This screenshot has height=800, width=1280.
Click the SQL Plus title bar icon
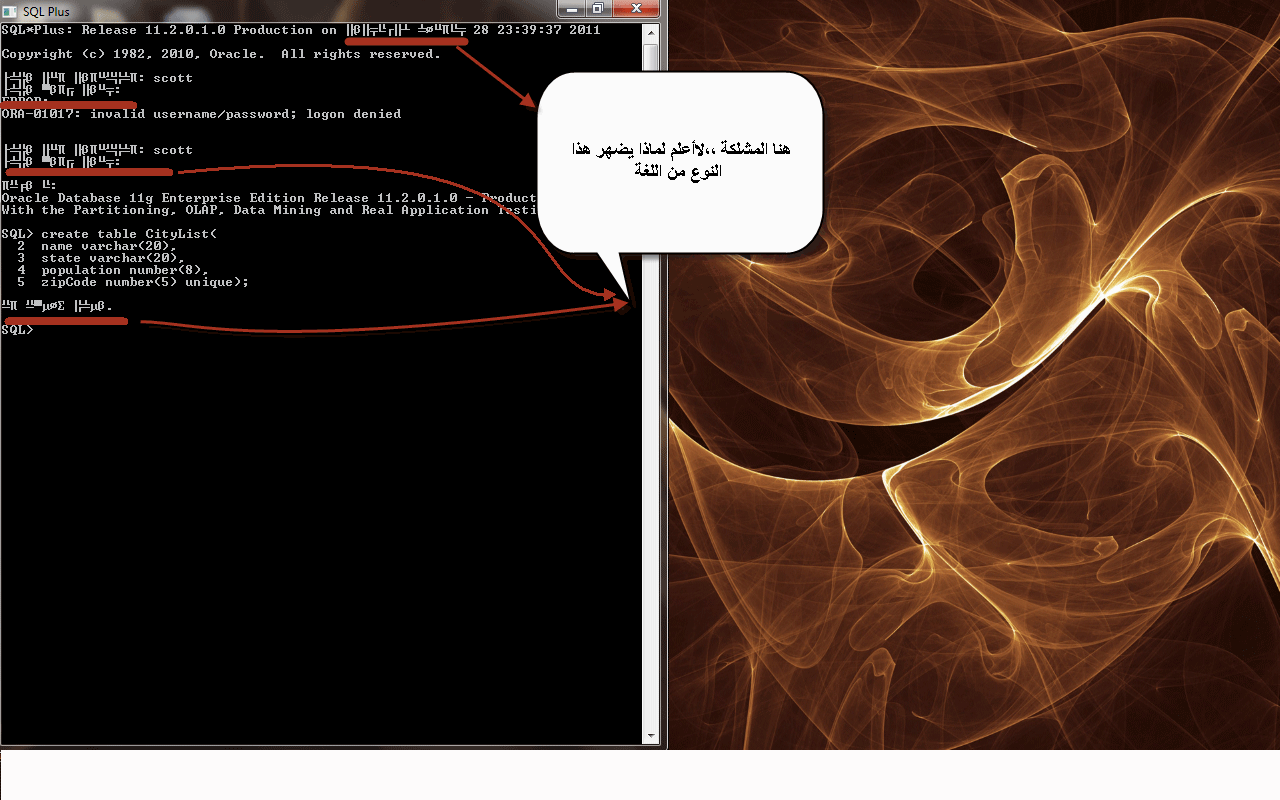coord(9,10)
